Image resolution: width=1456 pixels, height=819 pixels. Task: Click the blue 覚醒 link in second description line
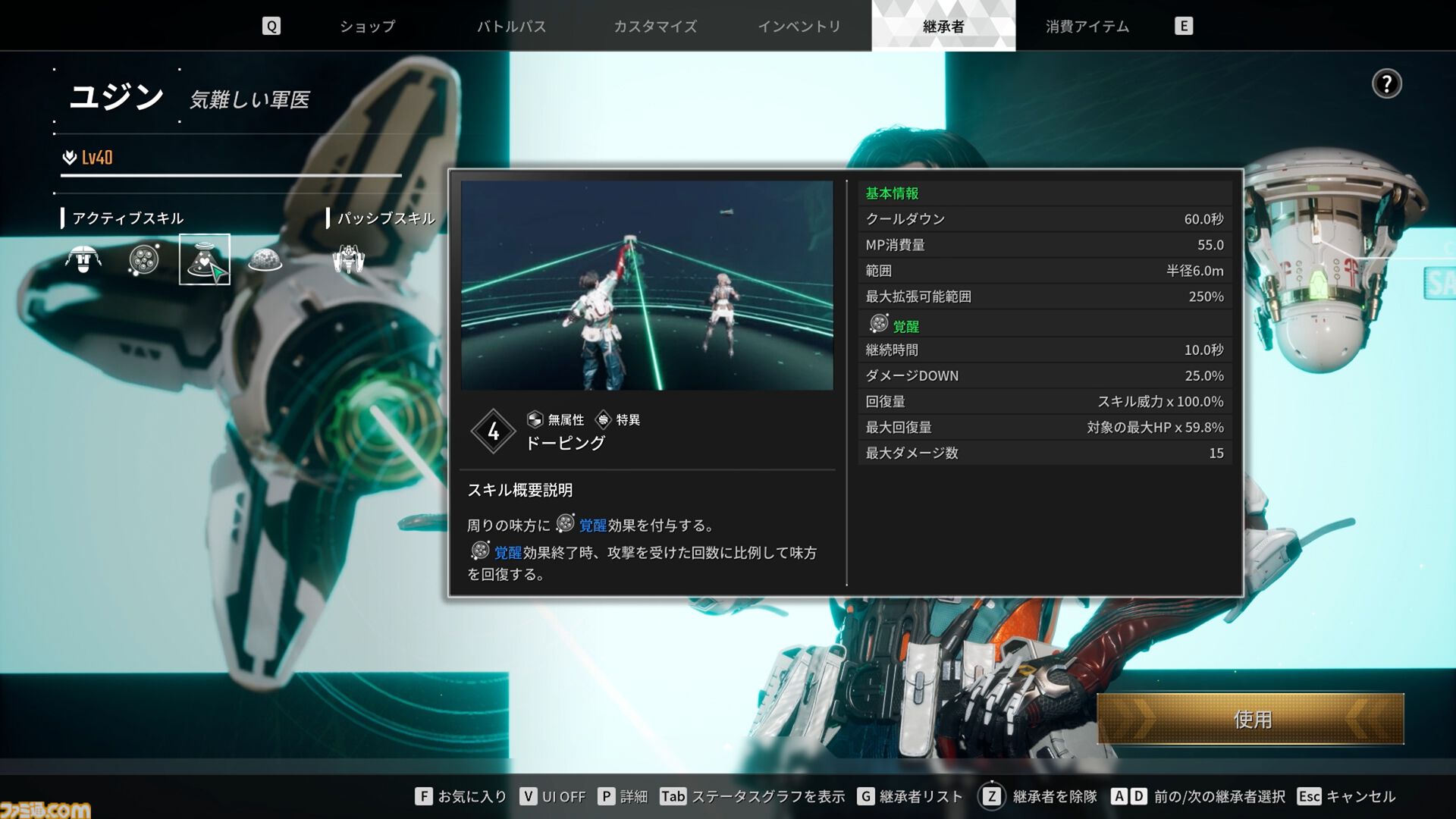pos(507,552)
